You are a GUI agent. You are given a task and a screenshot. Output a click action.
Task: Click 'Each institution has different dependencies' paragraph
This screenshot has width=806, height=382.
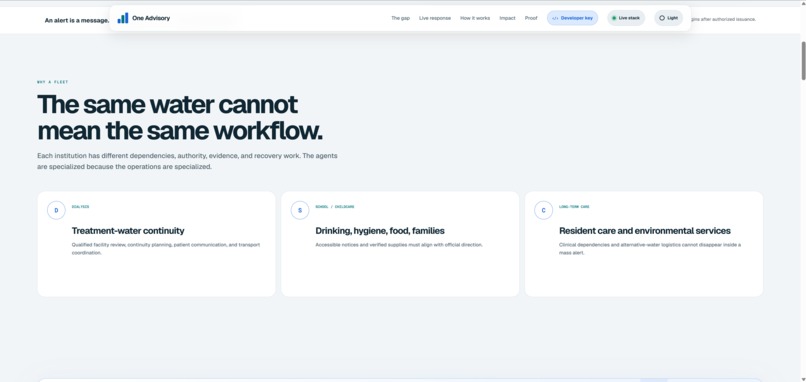coord(187,161)
